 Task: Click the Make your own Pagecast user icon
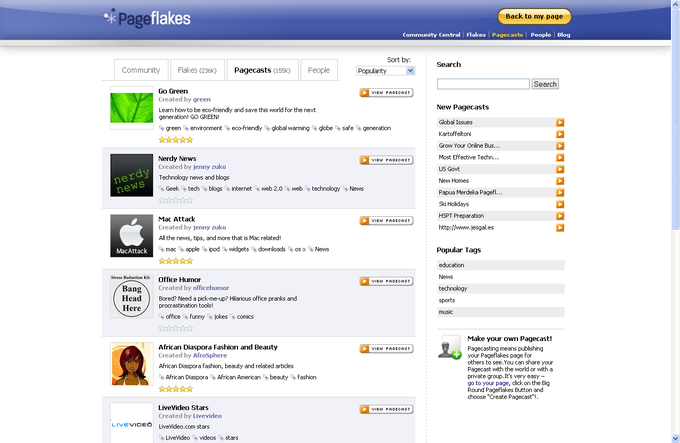coord(449,347)
